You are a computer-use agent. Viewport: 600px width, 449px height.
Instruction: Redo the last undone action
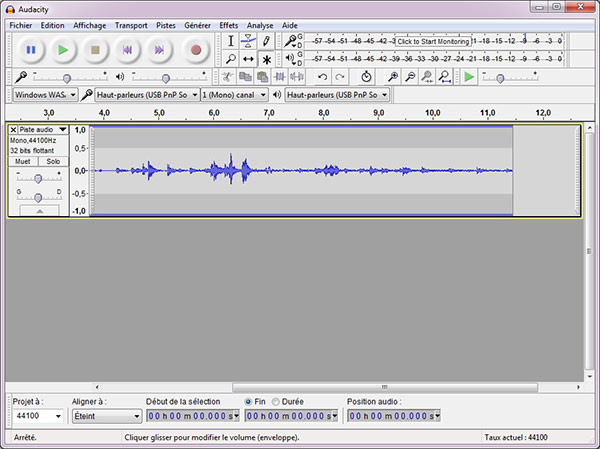pyautogui.click(x=339, y=77)
